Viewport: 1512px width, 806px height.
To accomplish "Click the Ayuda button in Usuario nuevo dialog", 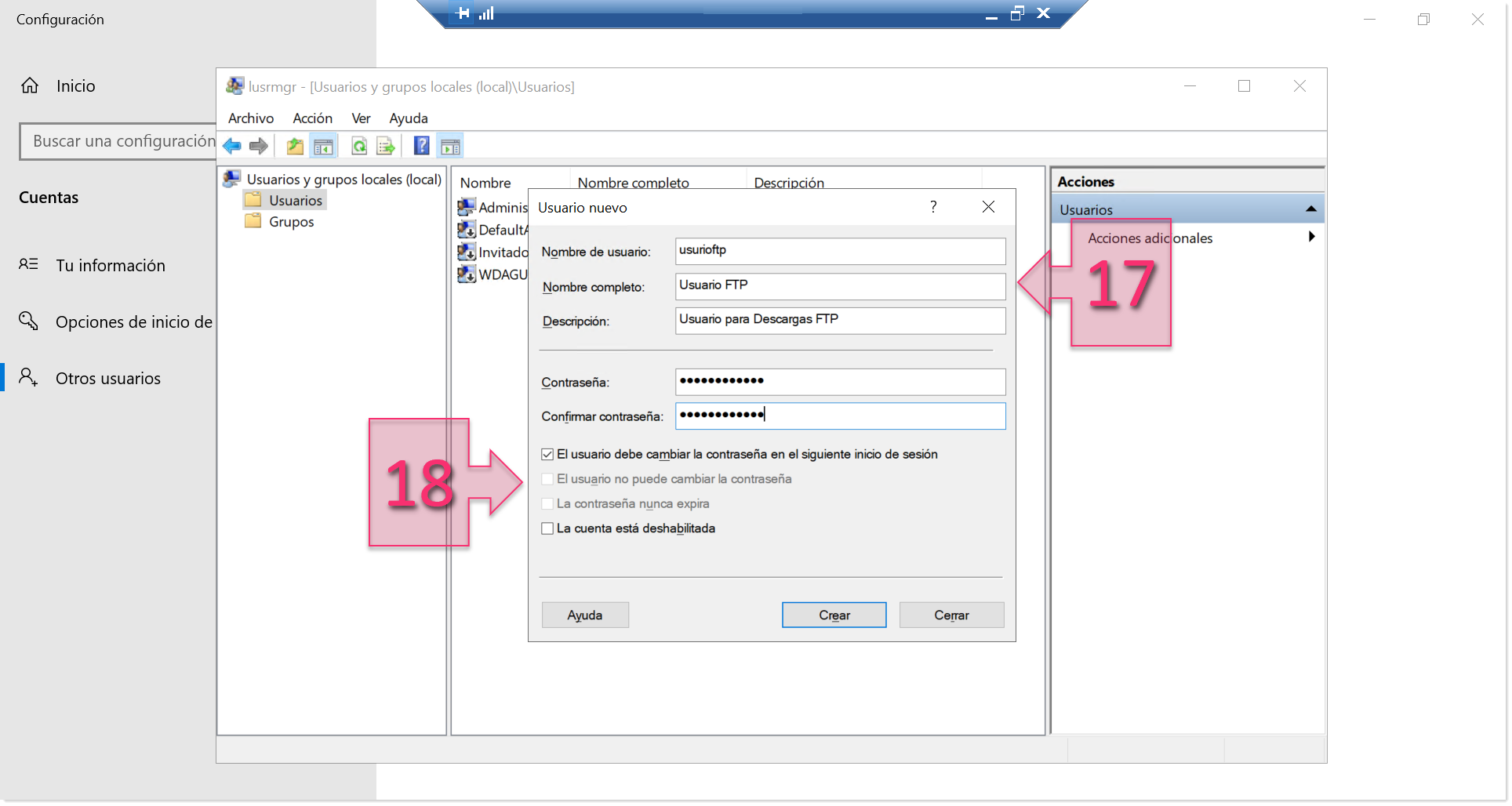I will pos(584,615).
